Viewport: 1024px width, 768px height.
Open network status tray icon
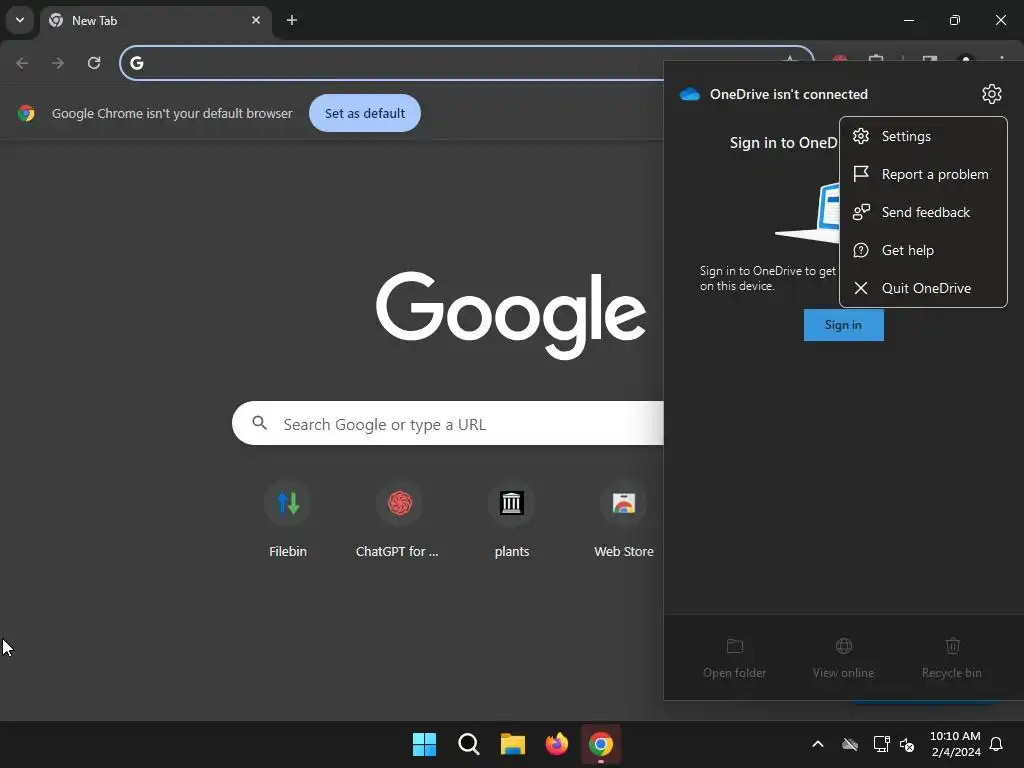[x=882, y=744]
